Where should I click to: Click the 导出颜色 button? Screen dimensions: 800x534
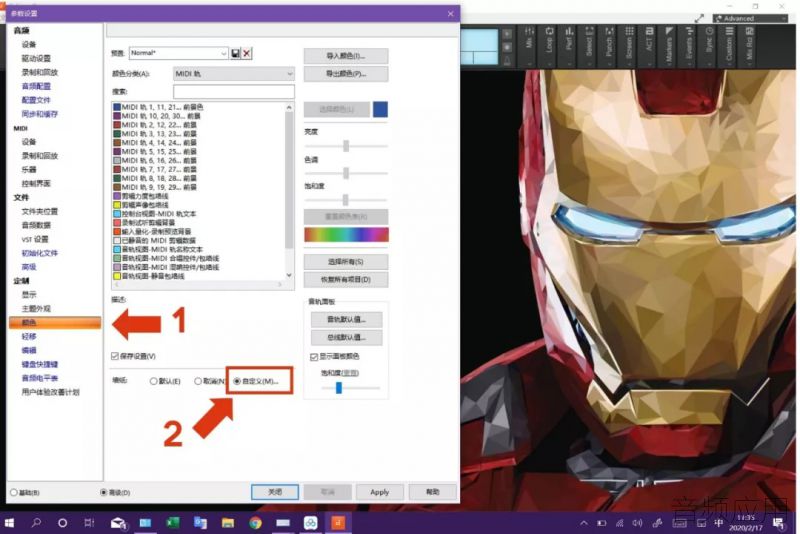point(346,74)
